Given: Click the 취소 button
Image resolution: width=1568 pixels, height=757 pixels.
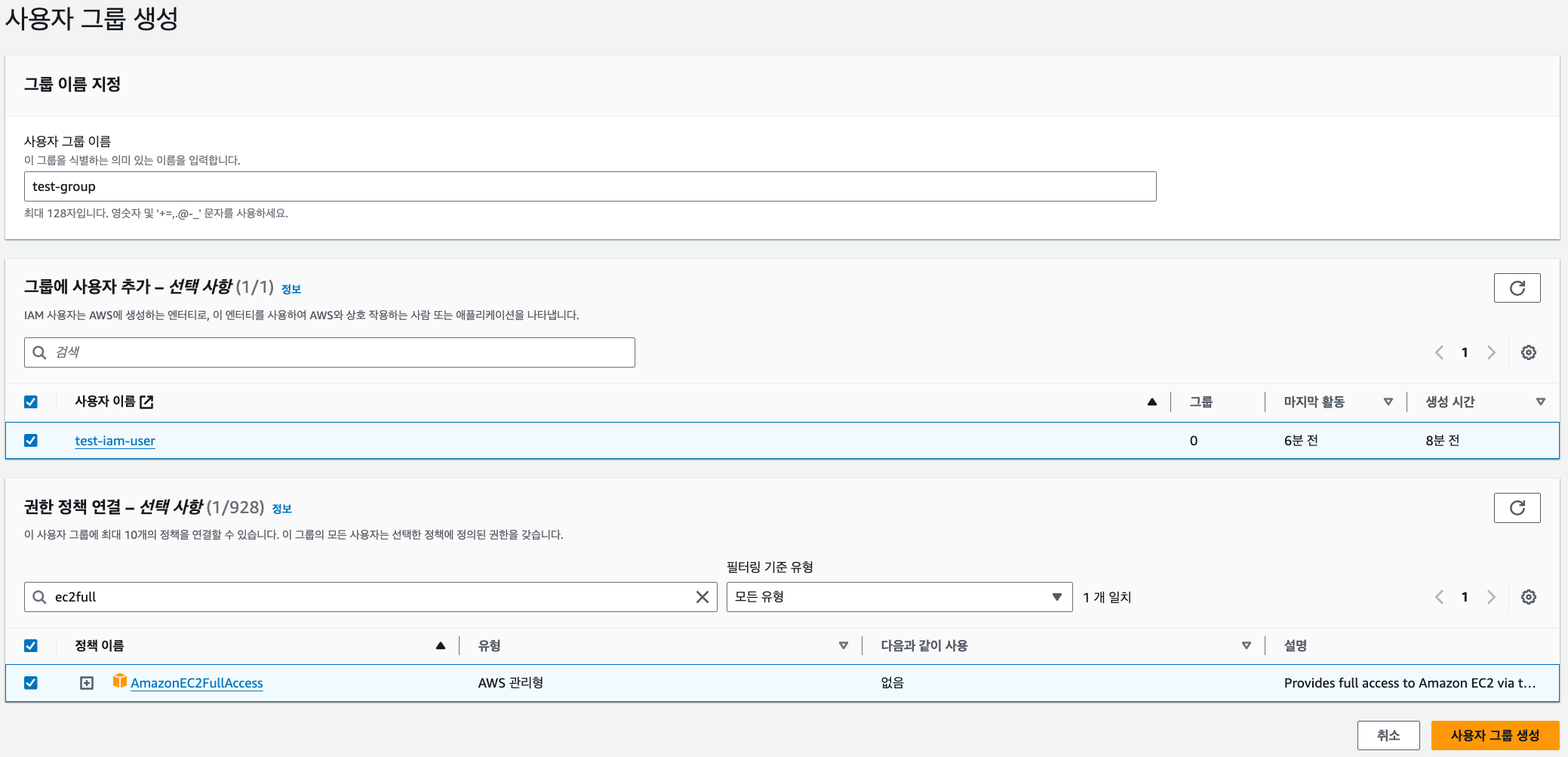Looking at the screenshot, I should click(1388, 735).
